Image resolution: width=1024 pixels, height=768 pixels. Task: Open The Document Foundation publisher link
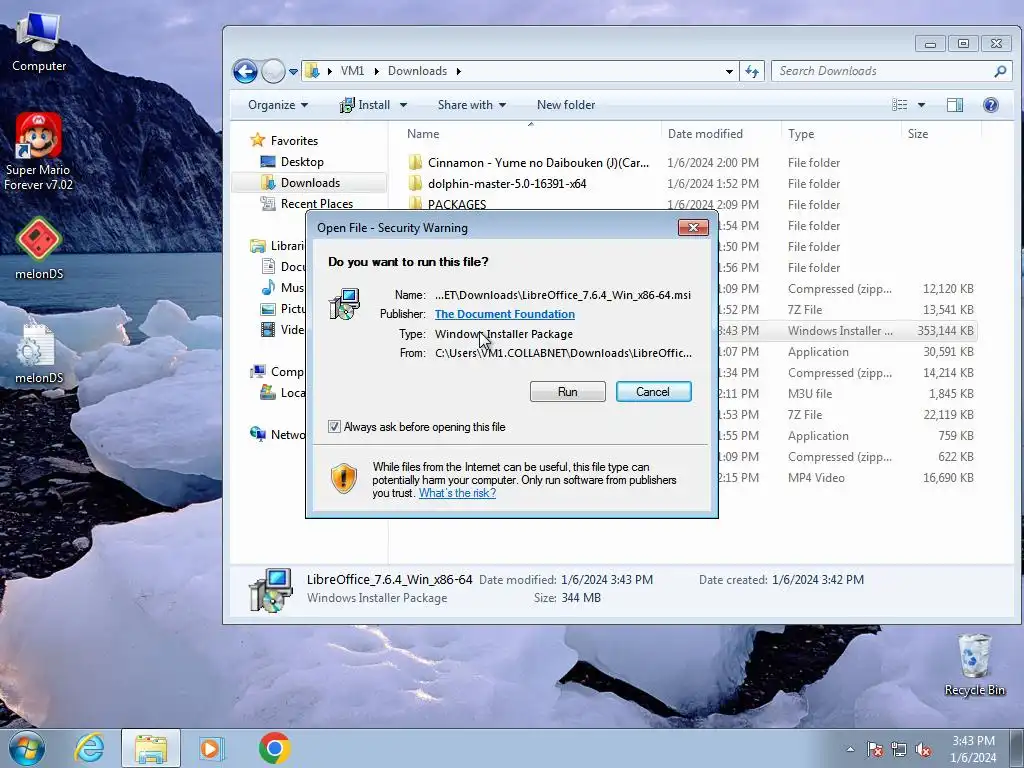click(505, 314)
